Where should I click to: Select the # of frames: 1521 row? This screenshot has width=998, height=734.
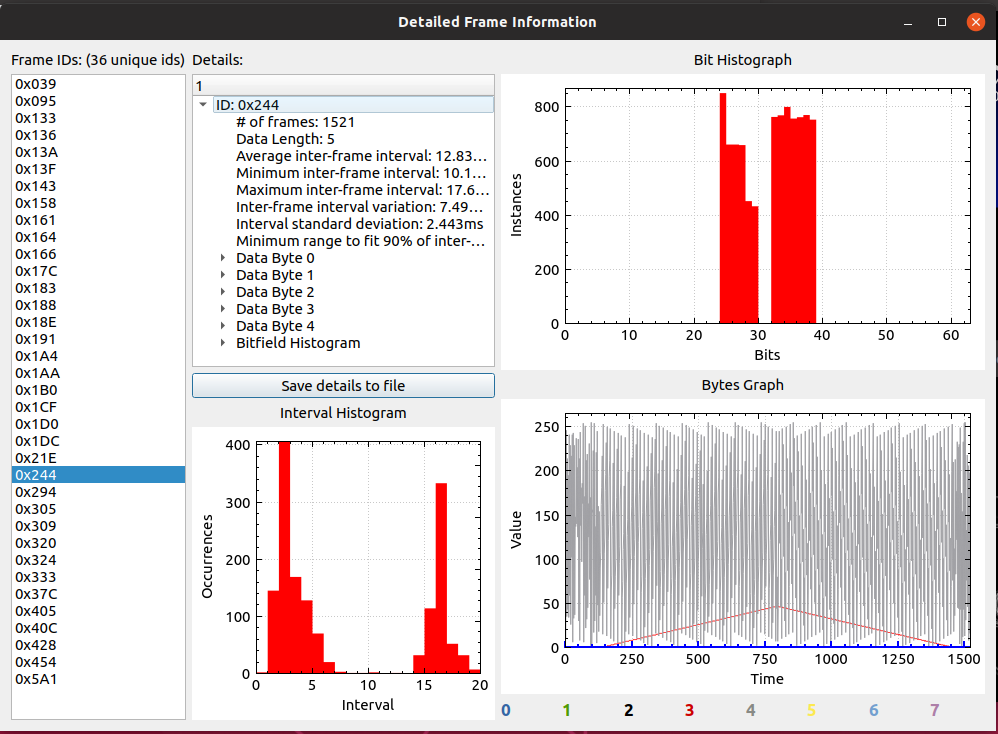click(295, 122)
